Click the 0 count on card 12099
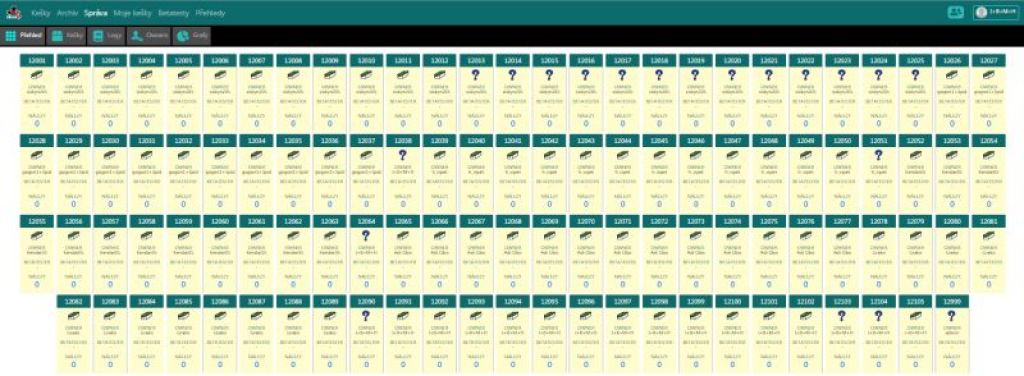This screenshot has width=1024, height=376. pos(696,364)
